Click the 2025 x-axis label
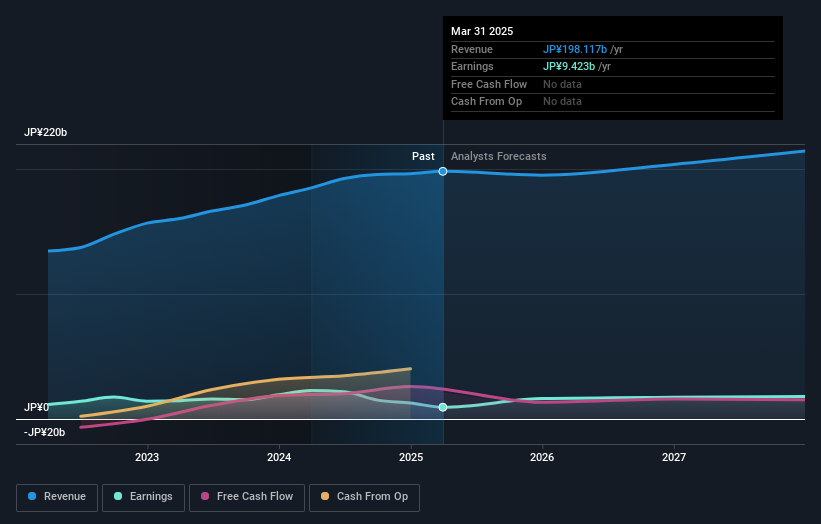Viewport: 821px width, 524px height. pos(411,458)
